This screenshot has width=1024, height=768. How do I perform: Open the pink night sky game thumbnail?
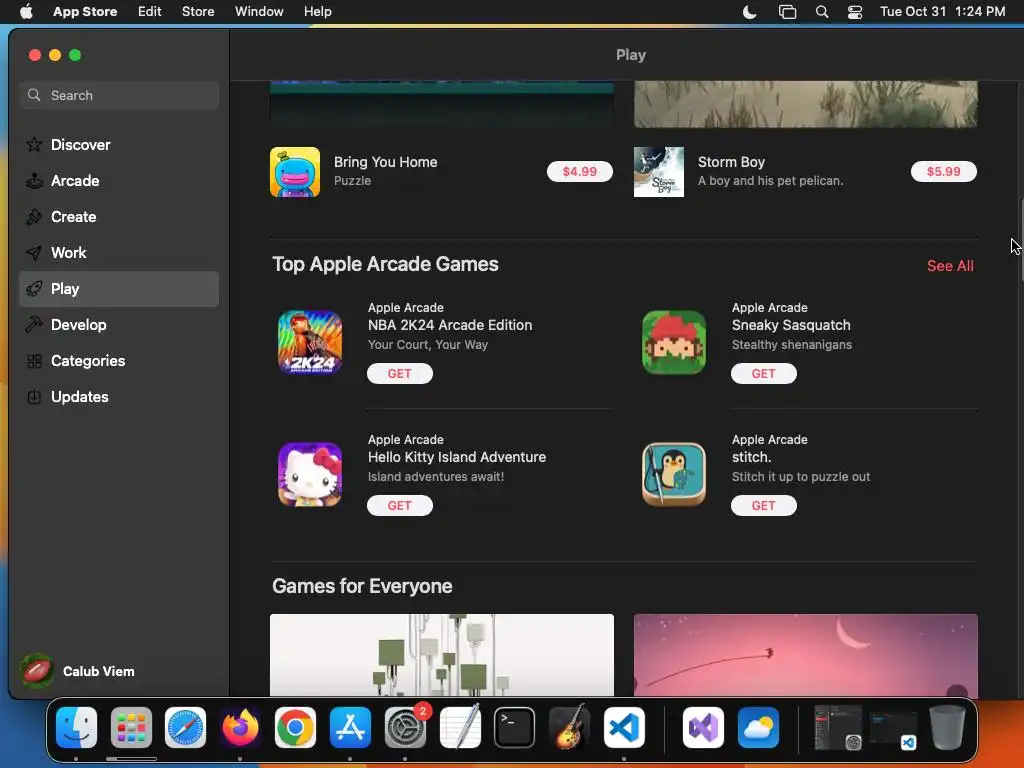pyautogui.click(x=805, y=655)
